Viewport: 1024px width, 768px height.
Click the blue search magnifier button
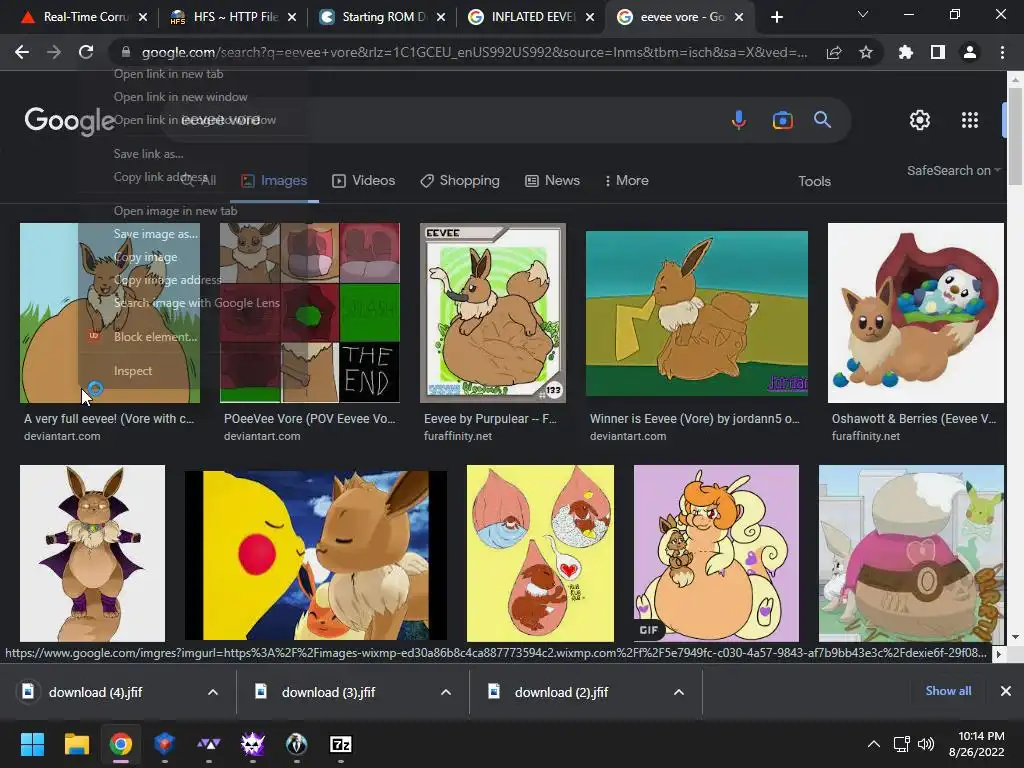(x=822, y=120)
